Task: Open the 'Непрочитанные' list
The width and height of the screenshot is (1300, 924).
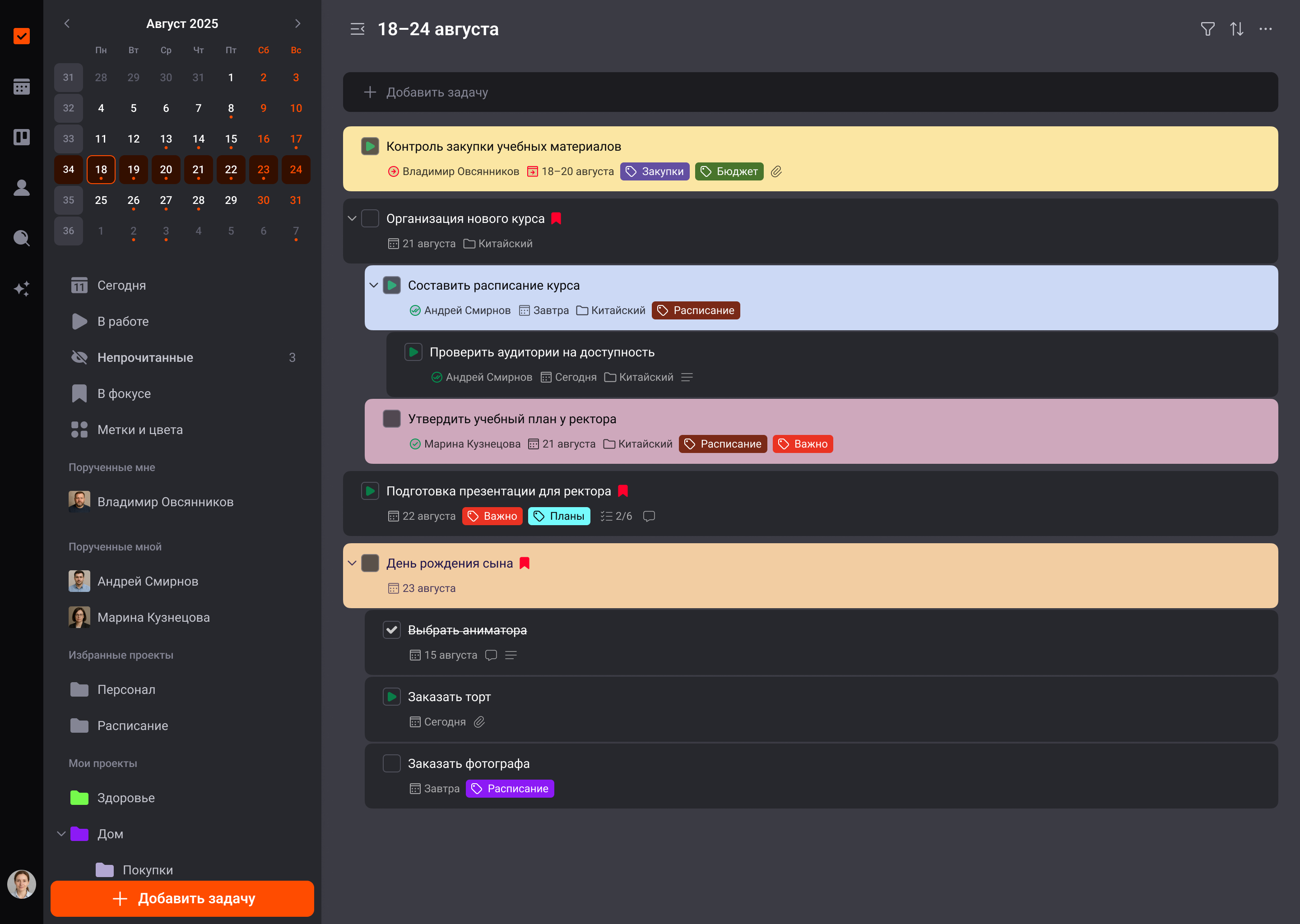Action: point(145,357)
